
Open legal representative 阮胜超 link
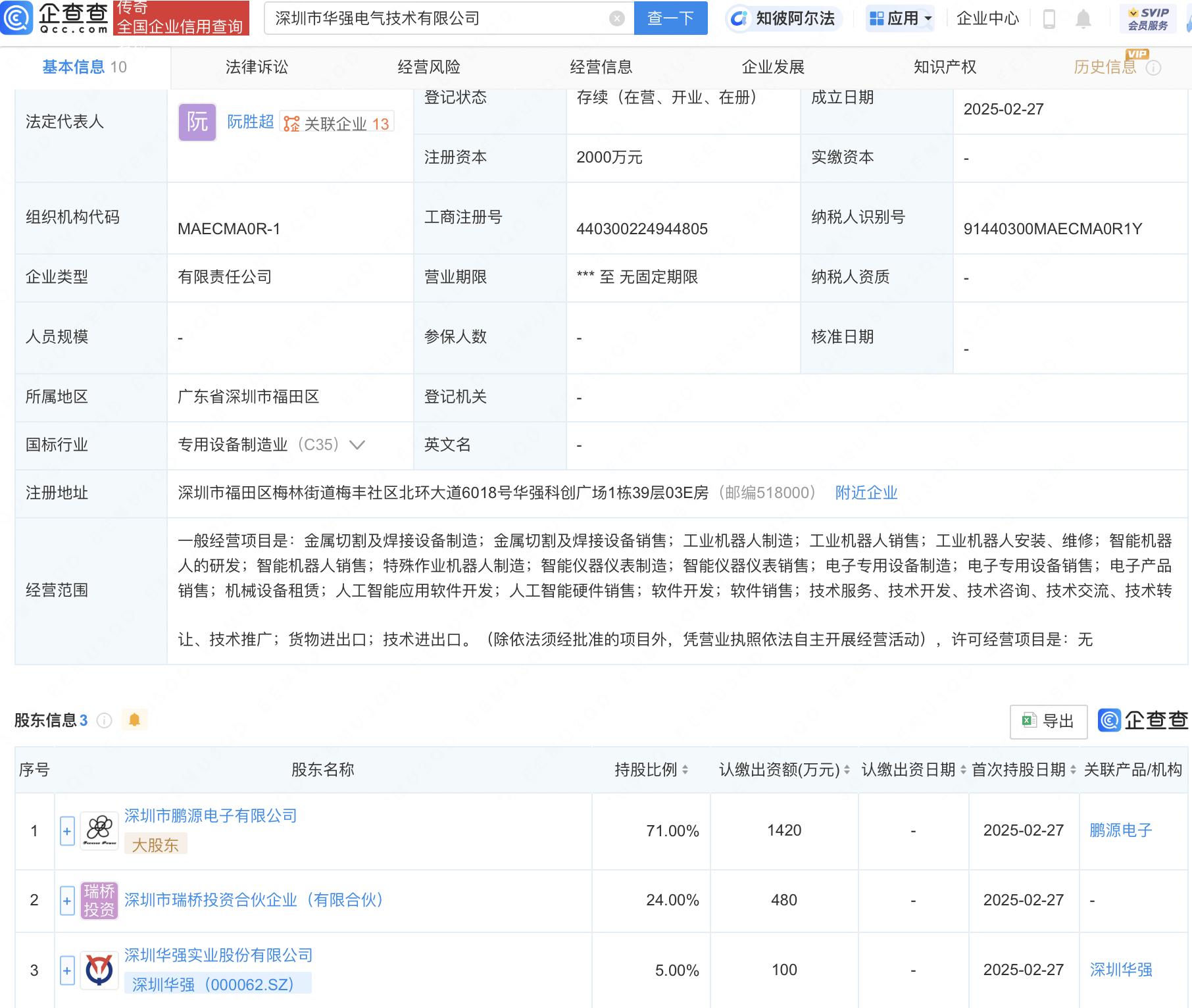click(x=251, y=122)
